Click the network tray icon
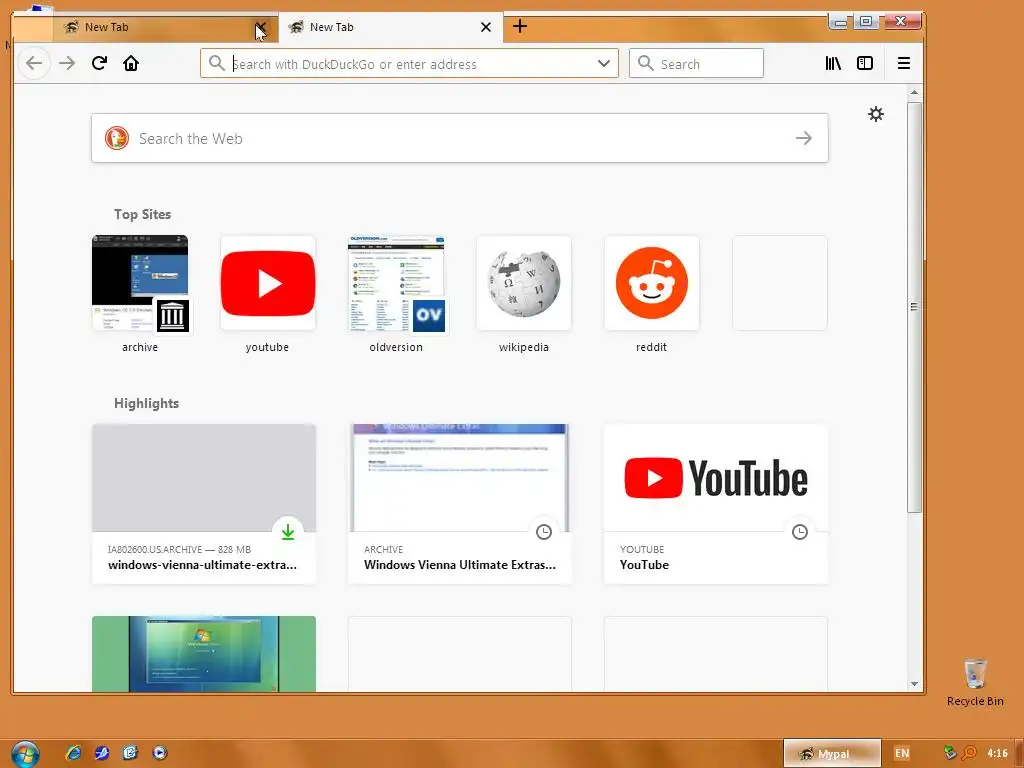1024x768 pixels. pos(950,753)
